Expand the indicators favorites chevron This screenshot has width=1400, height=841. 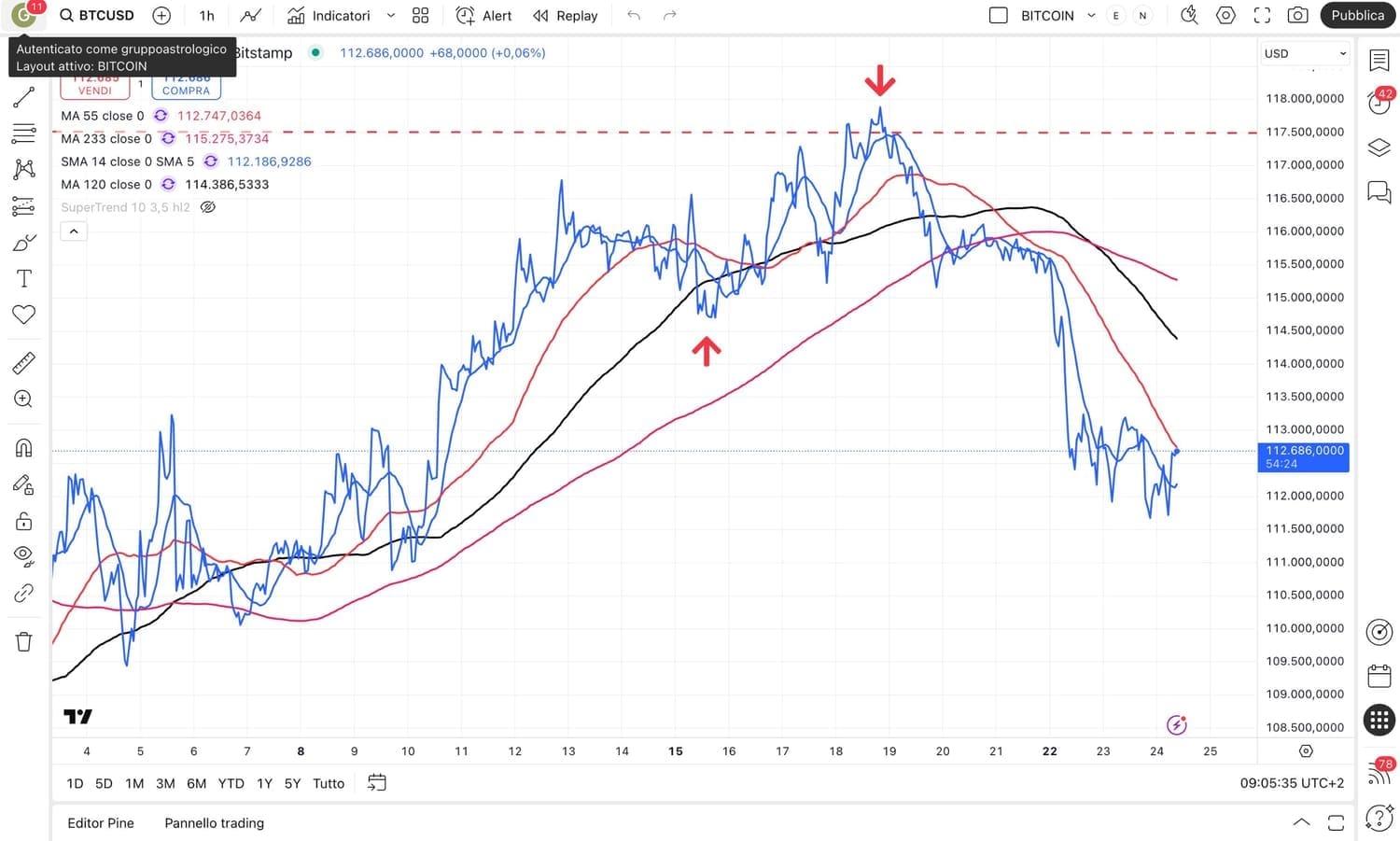pyautogui.click(x=391, y=15)
